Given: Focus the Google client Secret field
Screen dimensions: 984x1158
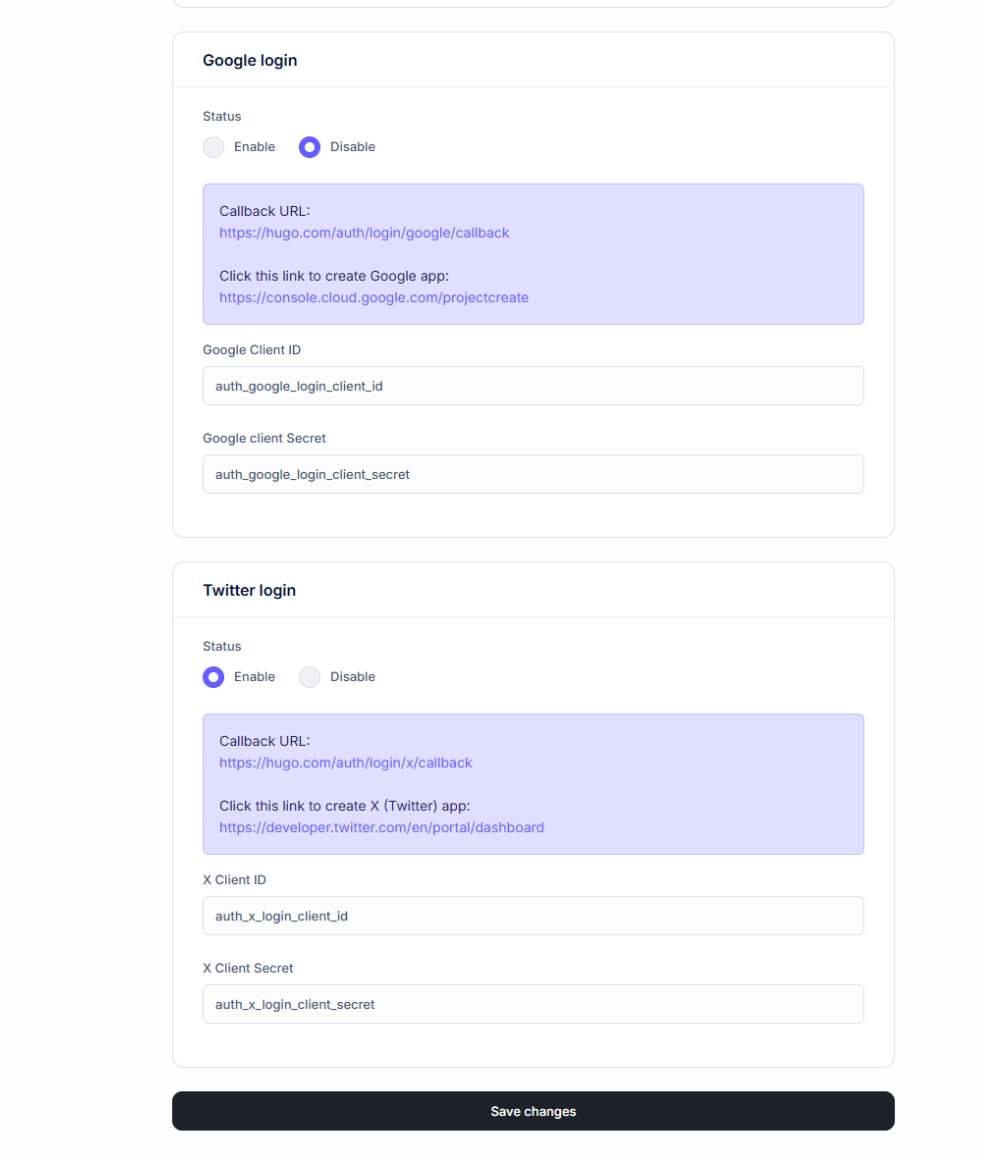Looking at the screenshot, I should (533, 474).
